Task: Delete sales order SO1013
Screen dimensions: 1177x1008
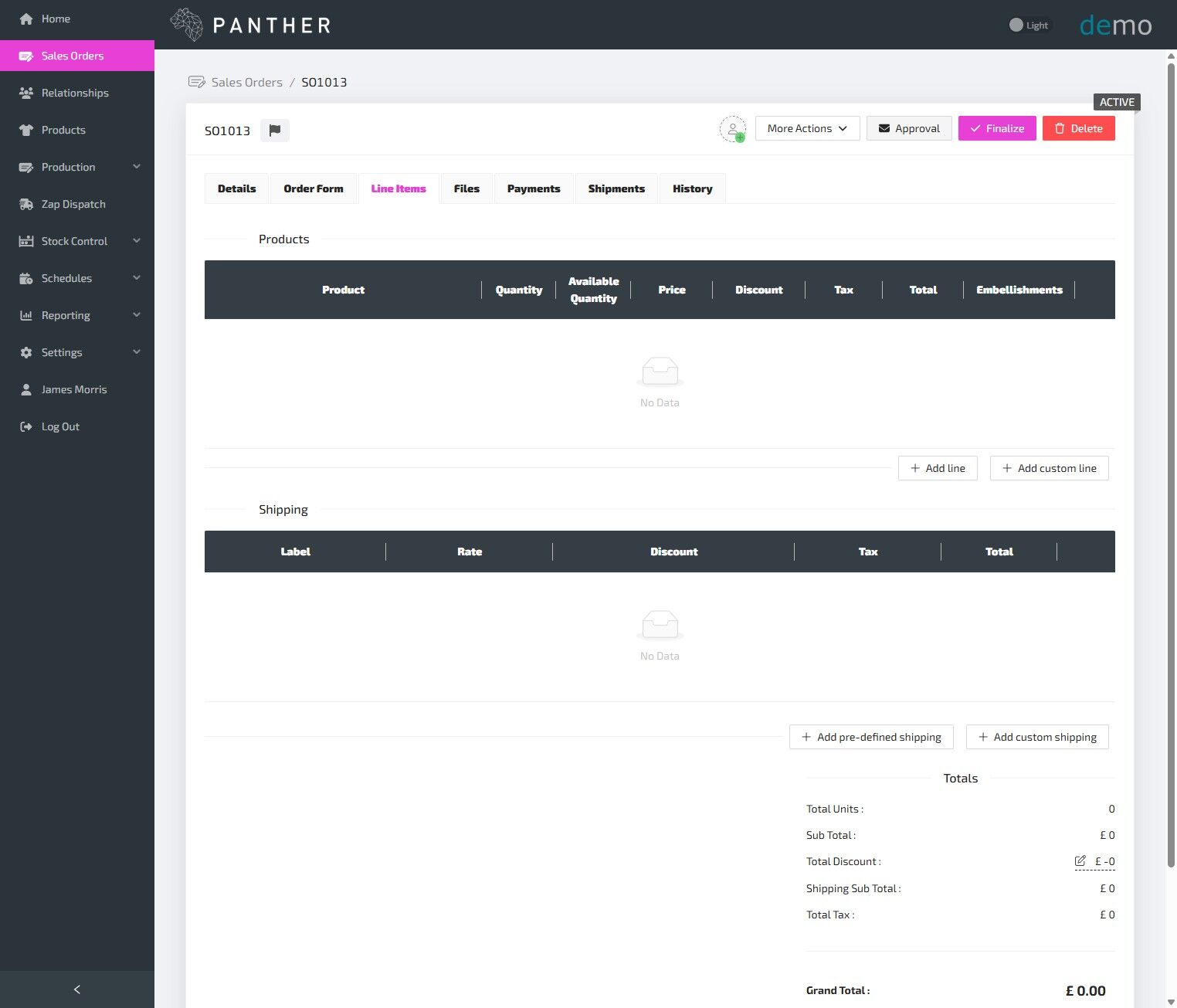Action: click(x=1079, y=128)
